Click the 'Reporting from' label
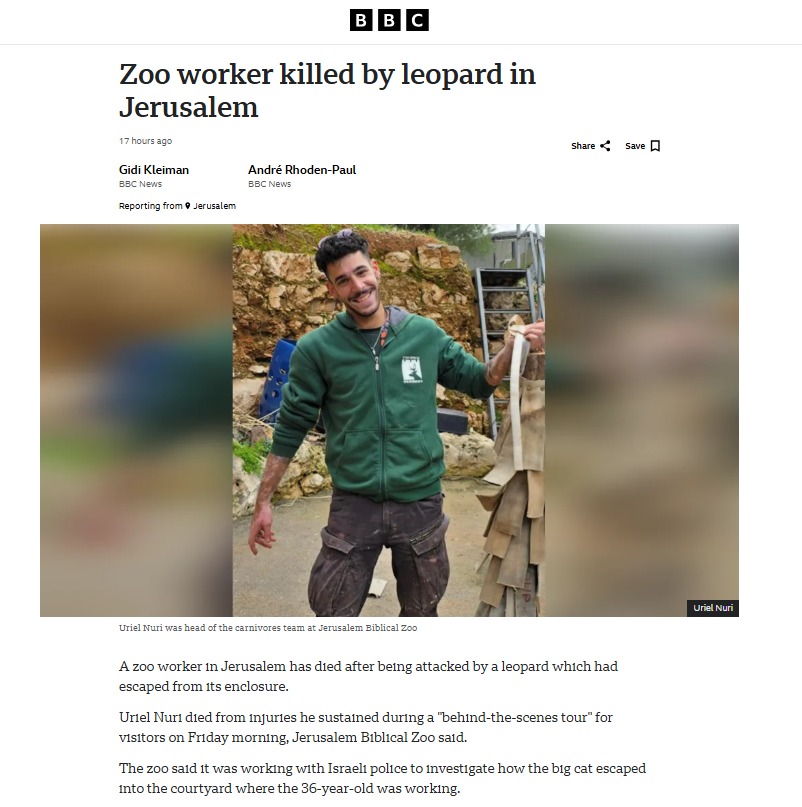 150,206
